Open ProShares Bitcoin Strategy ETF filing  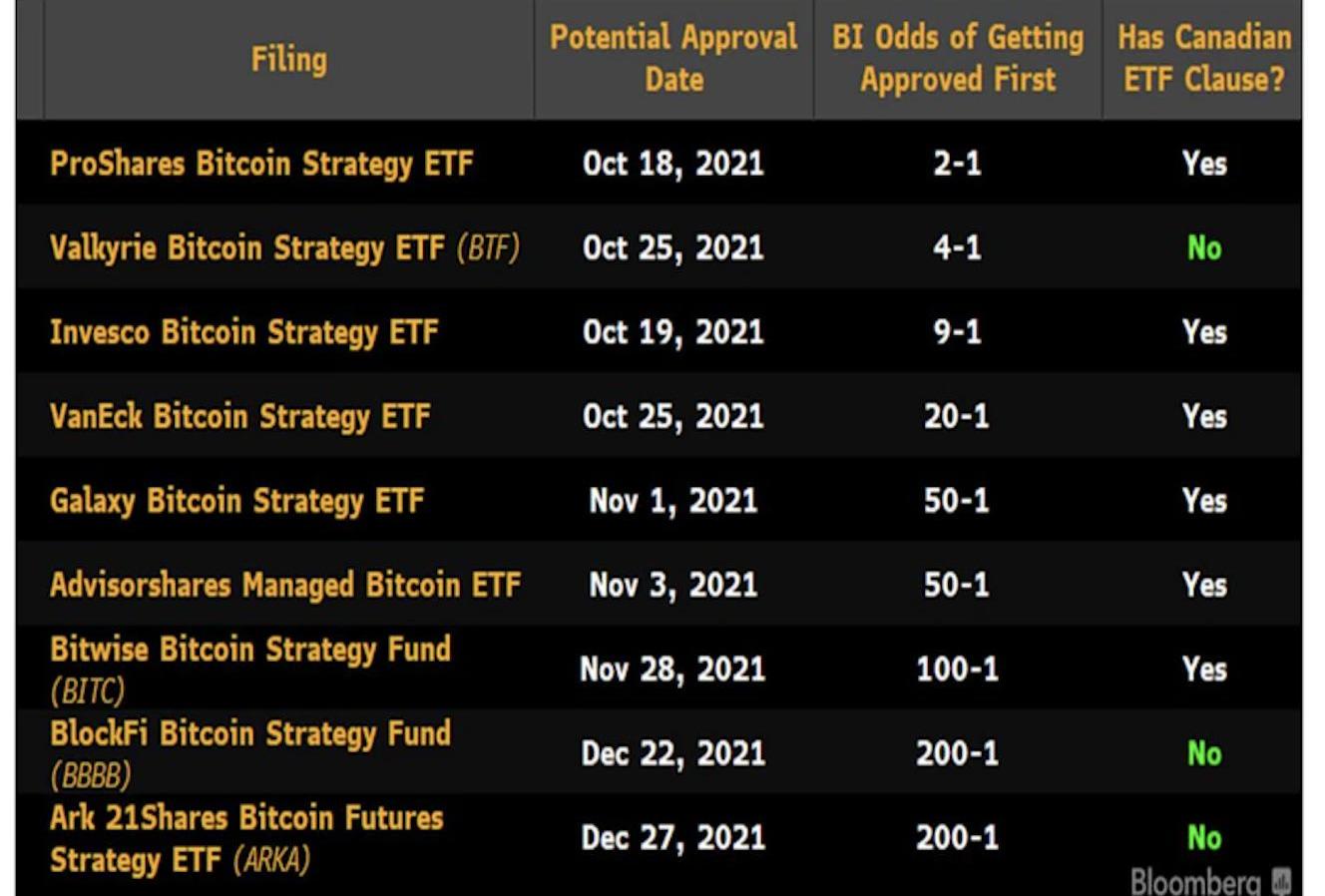tap(261, 164)
